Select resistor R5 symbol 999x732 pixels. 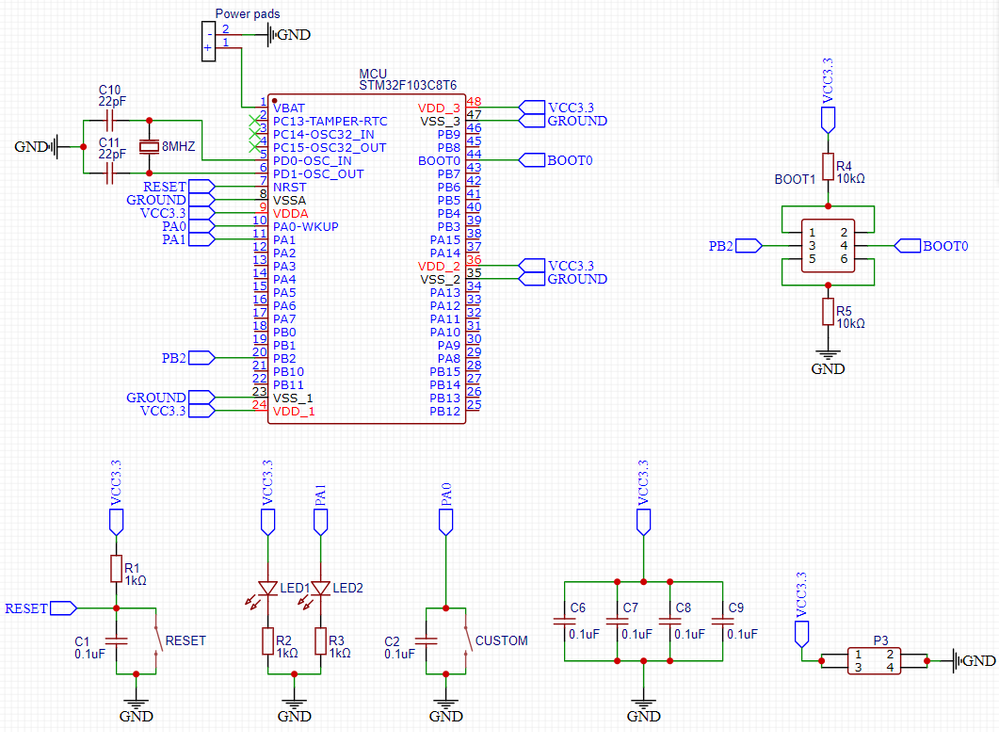(828, 312)
